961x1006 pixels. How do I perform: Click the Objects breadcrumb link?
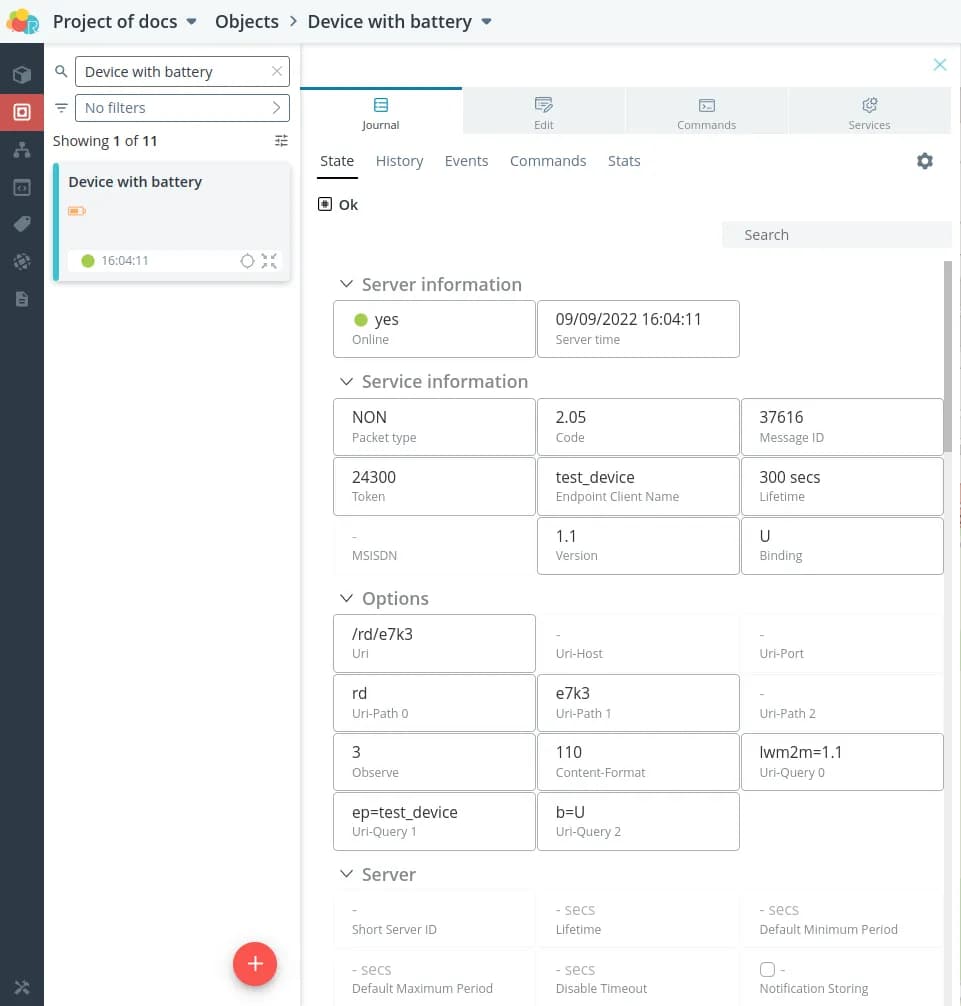(x=246, y=22)
